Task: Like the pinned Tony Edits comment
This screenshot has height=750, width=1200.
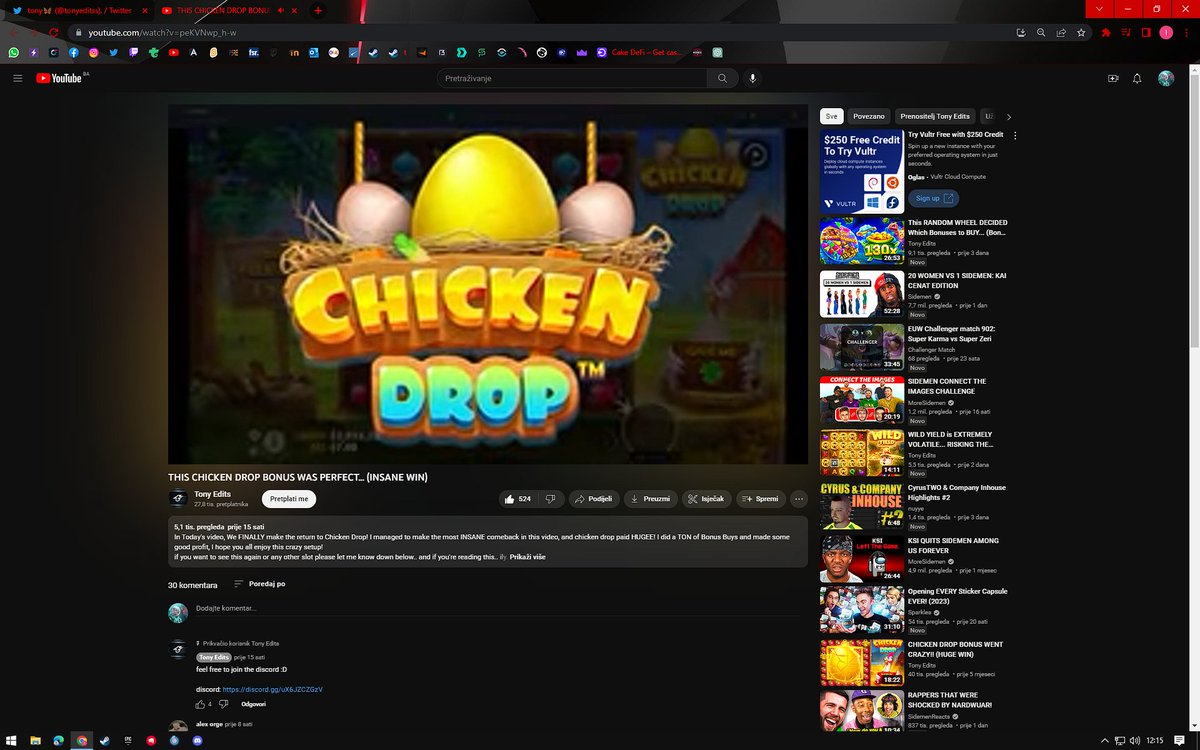Action: click(200, 704)
